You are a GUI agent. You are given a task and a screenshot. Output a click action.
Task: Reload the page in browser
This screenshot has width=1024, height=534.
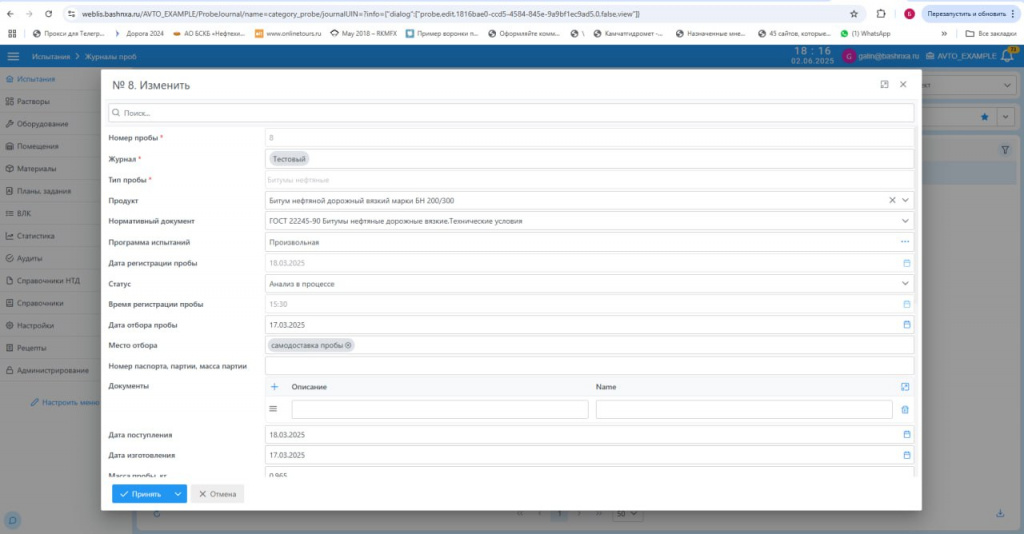click(x=48, y=14)
